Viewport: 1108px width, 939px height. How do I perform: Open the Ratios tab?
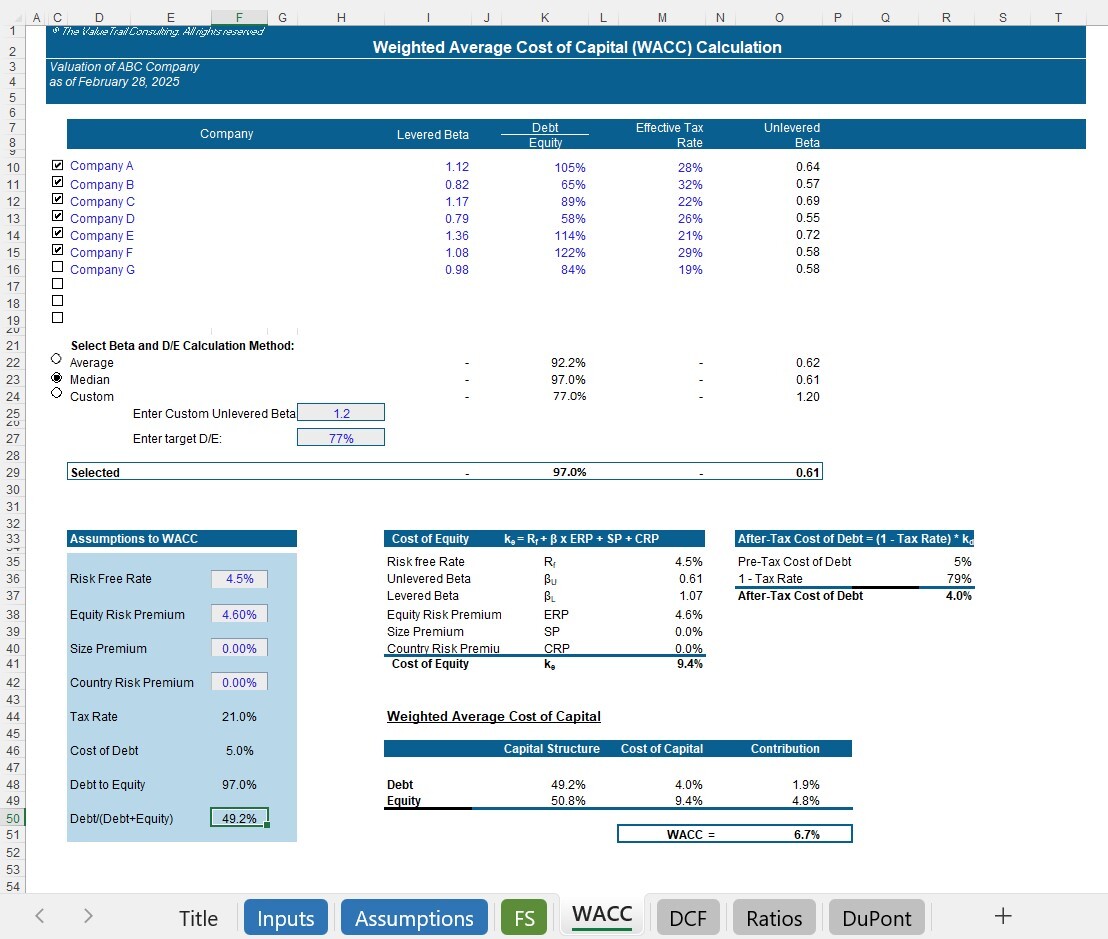pyautogui.click(x=774, y=916)
